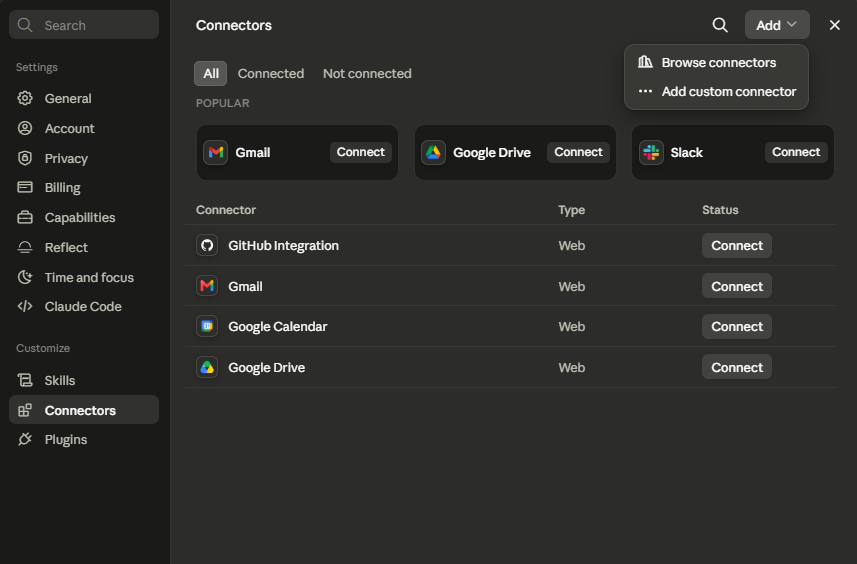Open the Add dropdown button
Viewport: 857px width, 564px height.
(777, 25)
